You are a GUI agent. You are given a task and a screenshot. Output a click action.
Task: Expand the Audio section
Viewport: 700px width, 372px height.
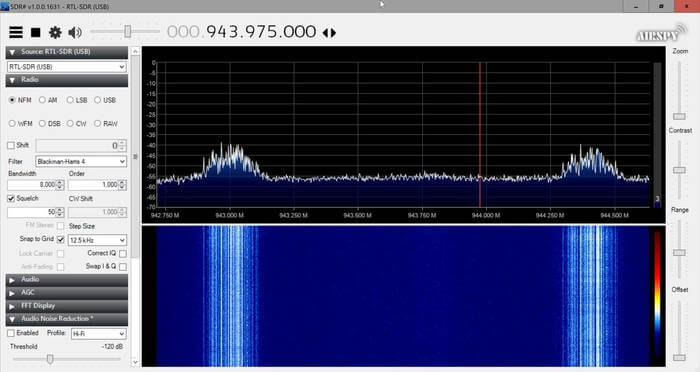[x=67, y=280]
